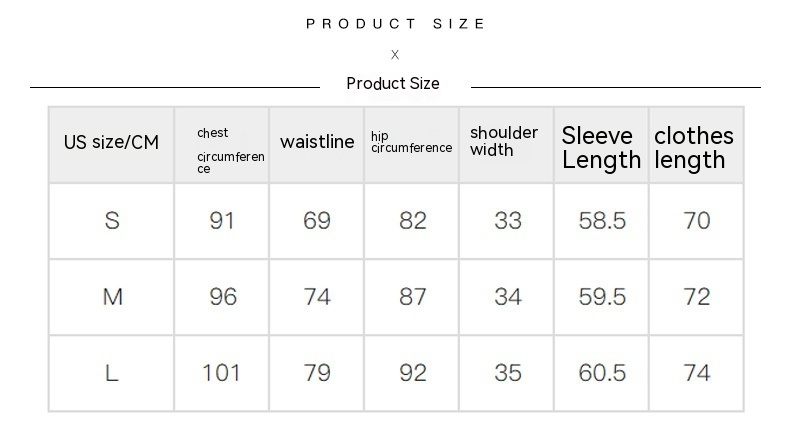Click waistline value 74 for size M

[x=317, y=297]
